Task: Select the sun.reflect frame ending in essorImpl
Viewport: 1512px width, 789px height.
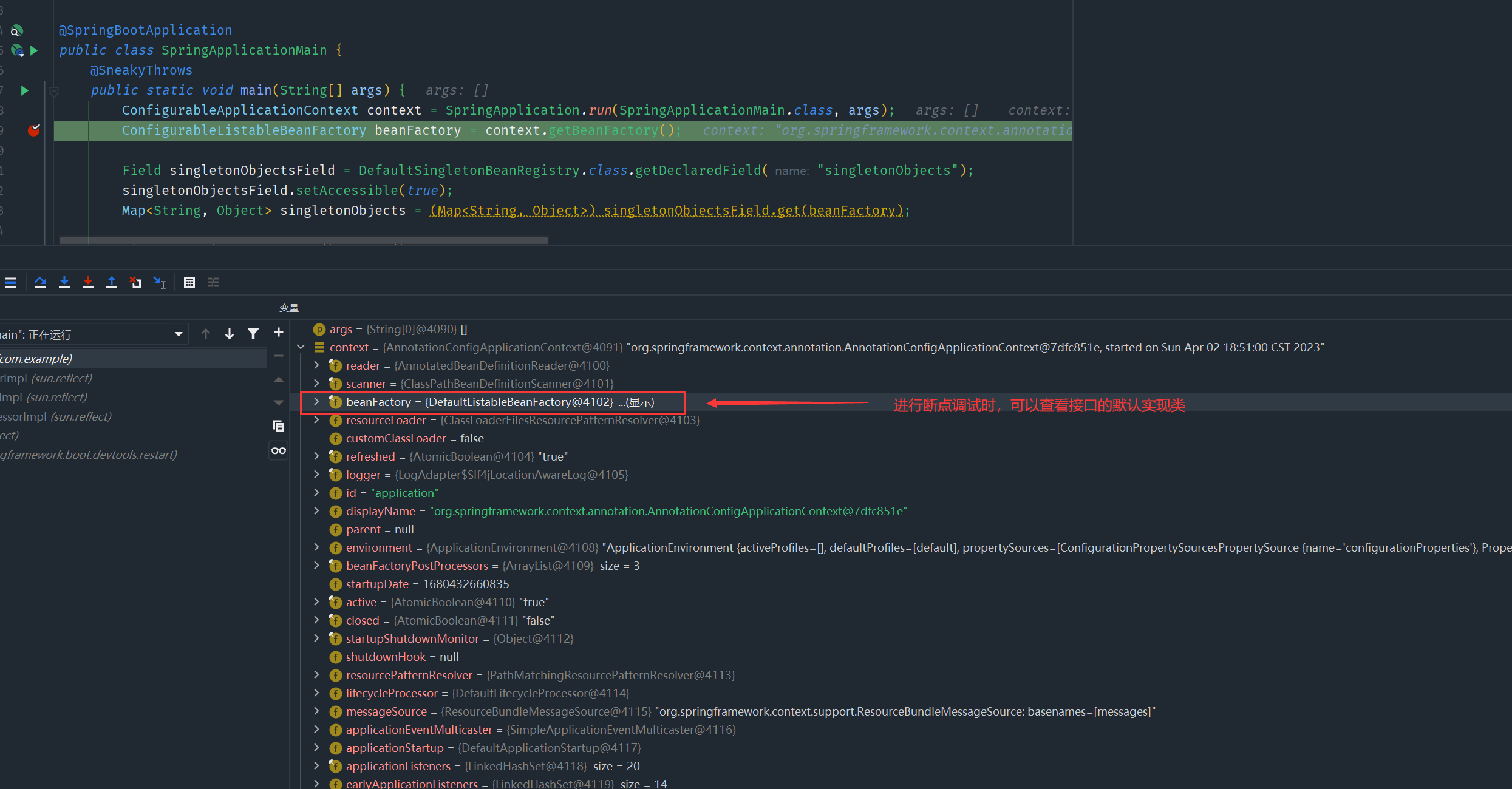Action: [56, 416]
